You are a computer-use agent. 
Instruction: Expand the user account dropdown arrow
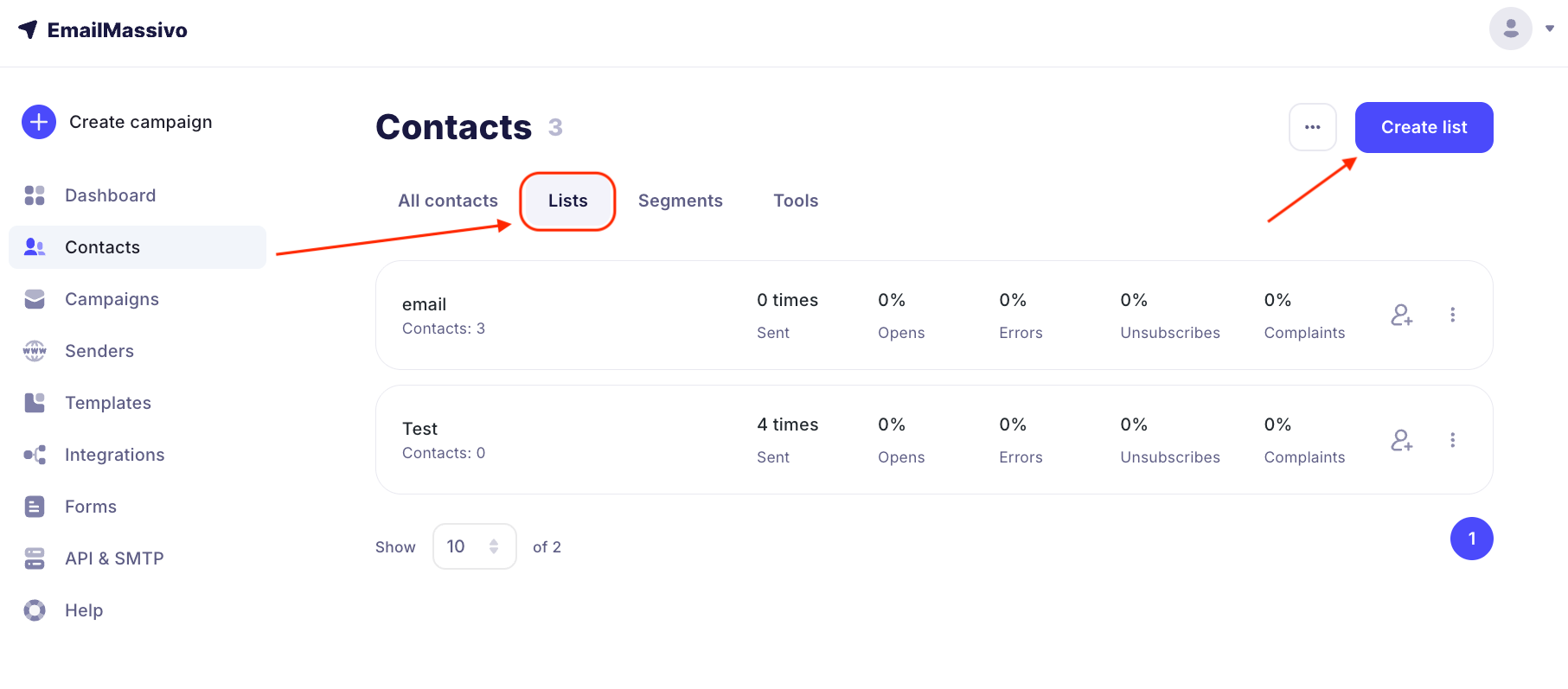coord(1550,29)
